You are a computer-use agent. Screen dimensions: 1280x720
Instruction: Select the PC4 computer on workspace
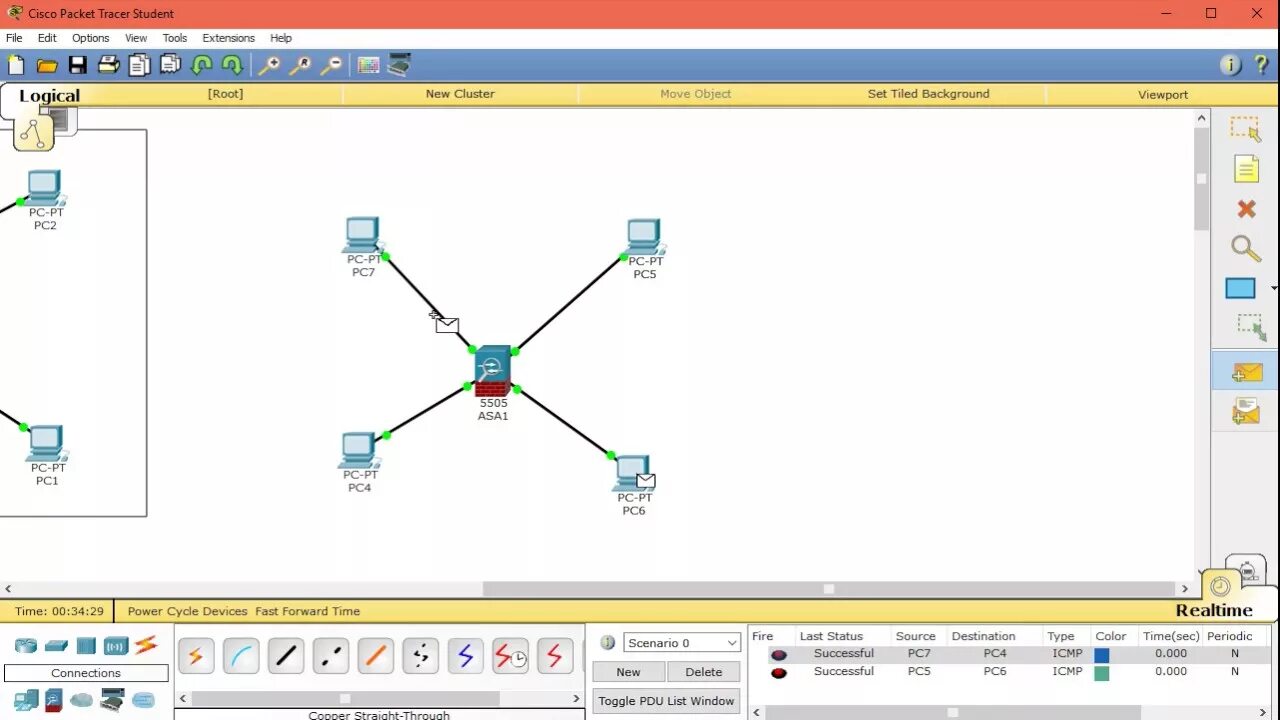coord(359,451)
